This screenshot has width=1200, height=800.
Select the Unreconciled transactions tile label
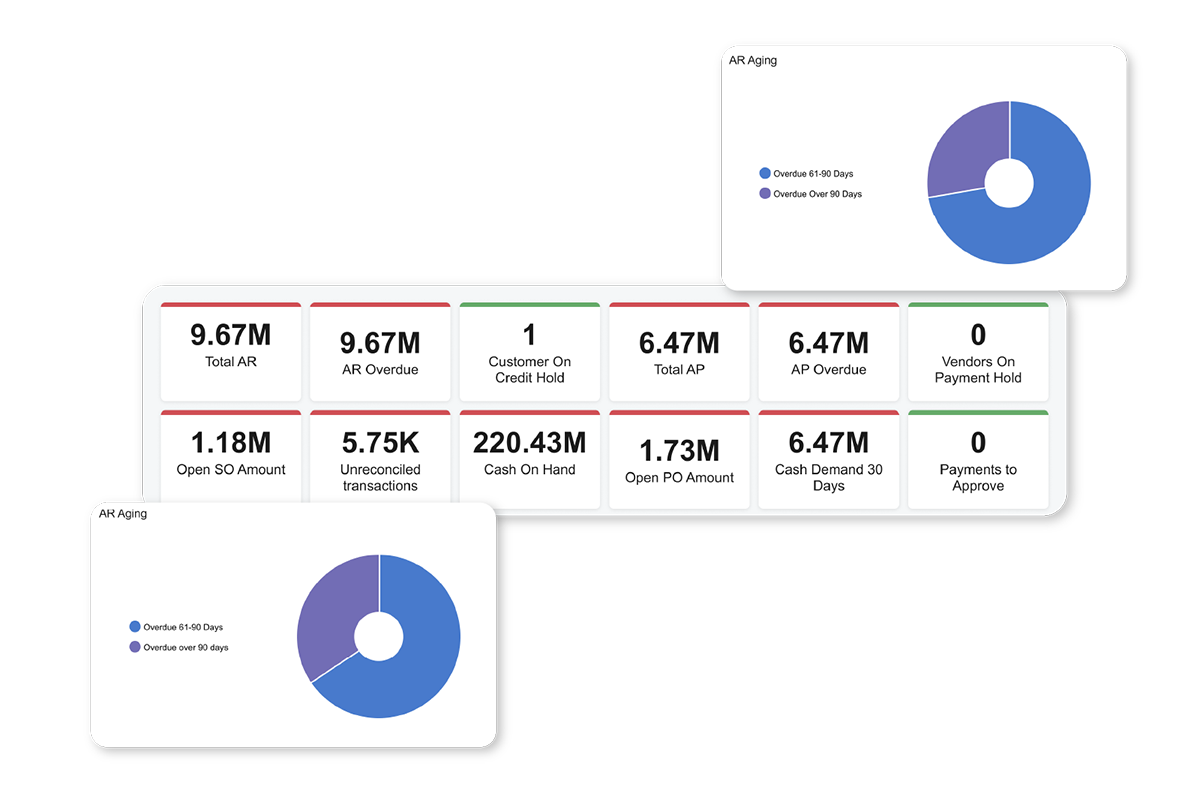pyautogui.click(x=380, y=478)
